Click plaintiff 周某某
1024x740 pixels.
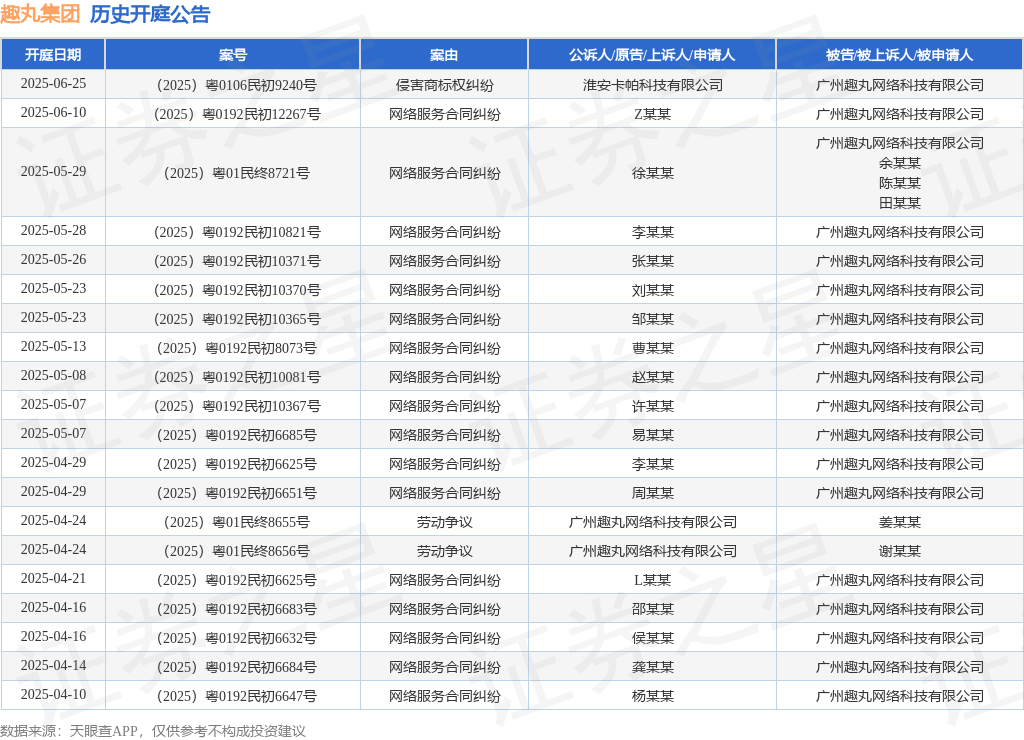[652, 493]
